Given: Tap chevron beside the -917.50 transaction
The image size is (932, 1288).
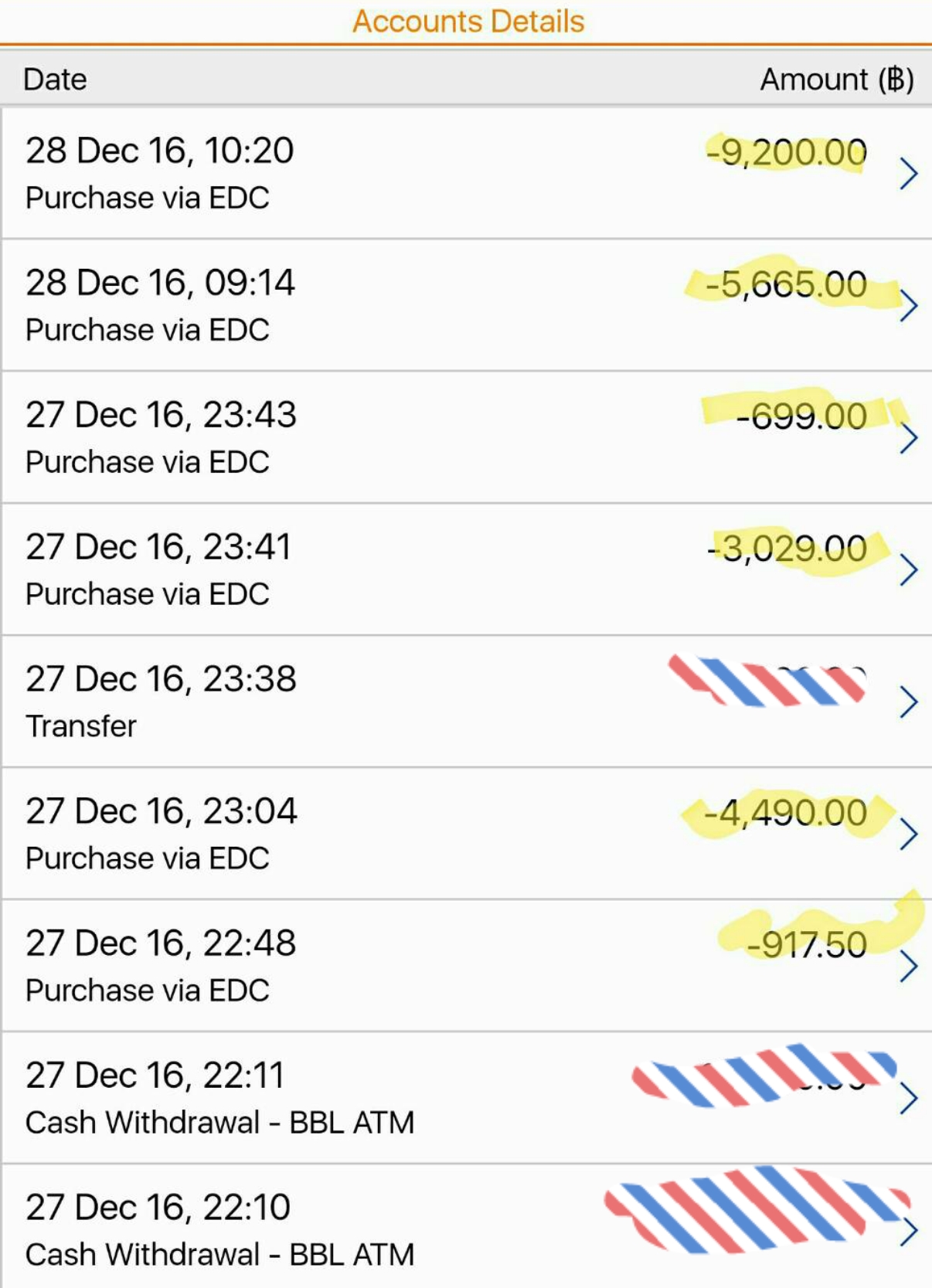Looking at the screenshot, I should tap(909, 967).
